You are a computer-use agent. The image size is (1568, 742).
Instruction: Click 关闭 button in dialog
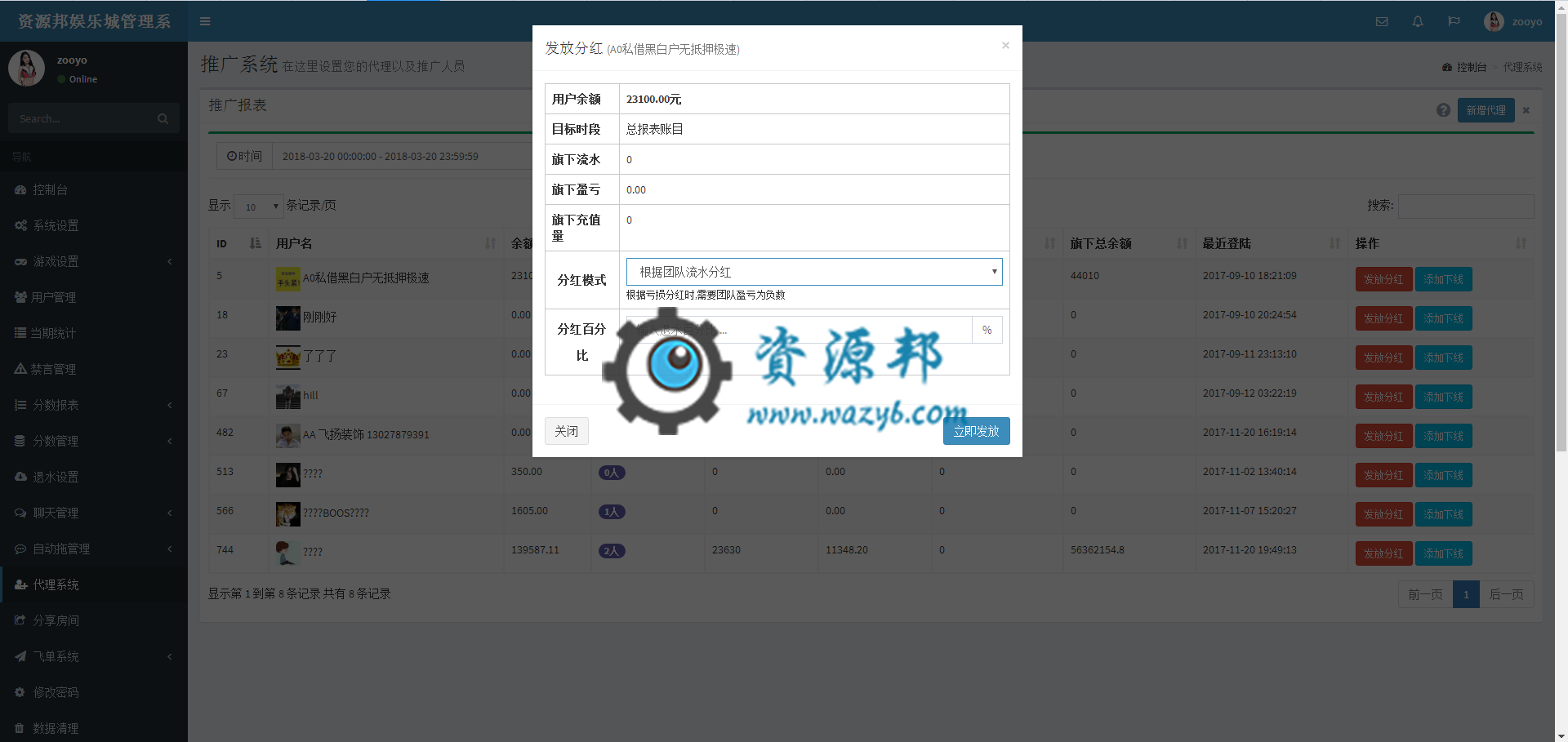pos(567,431)
